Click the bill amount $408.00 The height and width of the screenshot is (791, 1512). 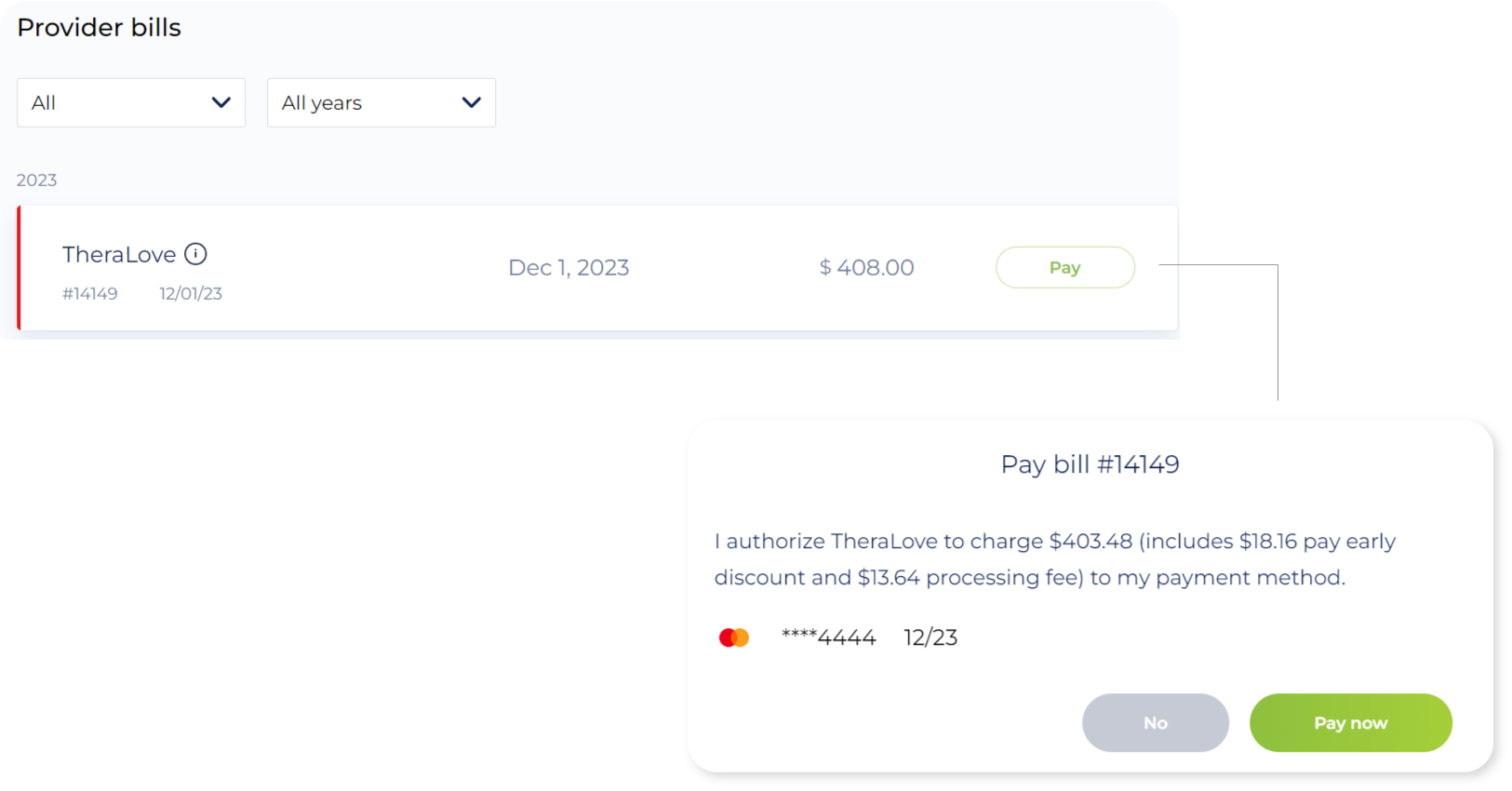coord(866,267)
